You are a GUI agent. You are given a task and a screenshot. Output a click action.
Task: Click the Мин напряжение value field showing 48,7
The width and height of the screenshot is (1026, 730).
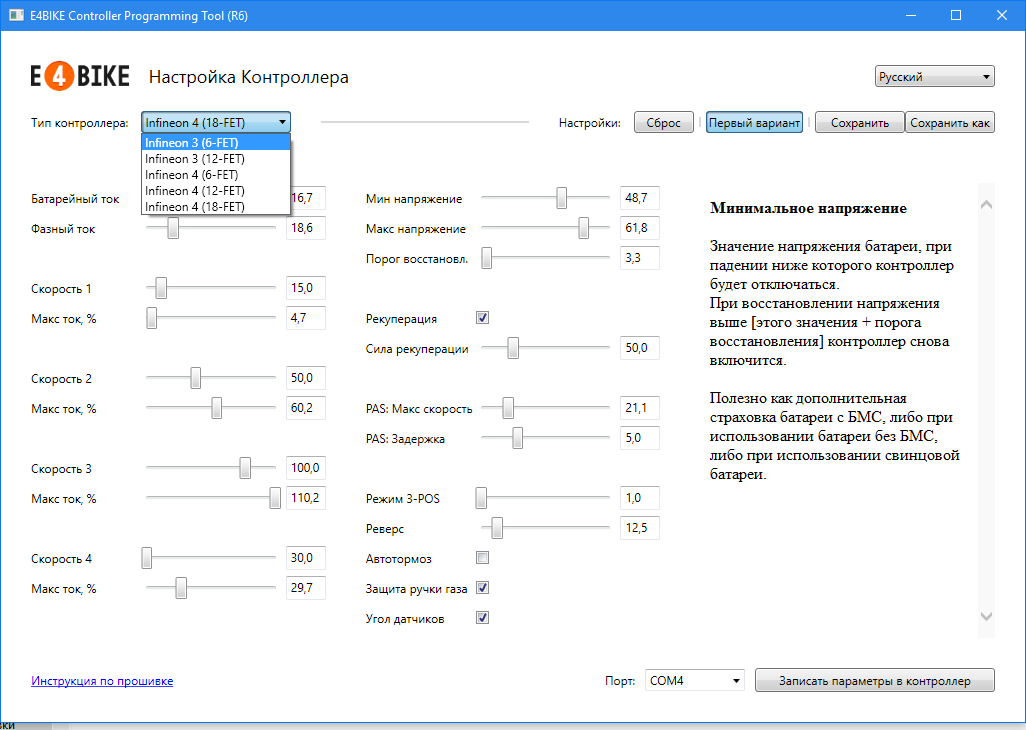click(x=640, y=198)
